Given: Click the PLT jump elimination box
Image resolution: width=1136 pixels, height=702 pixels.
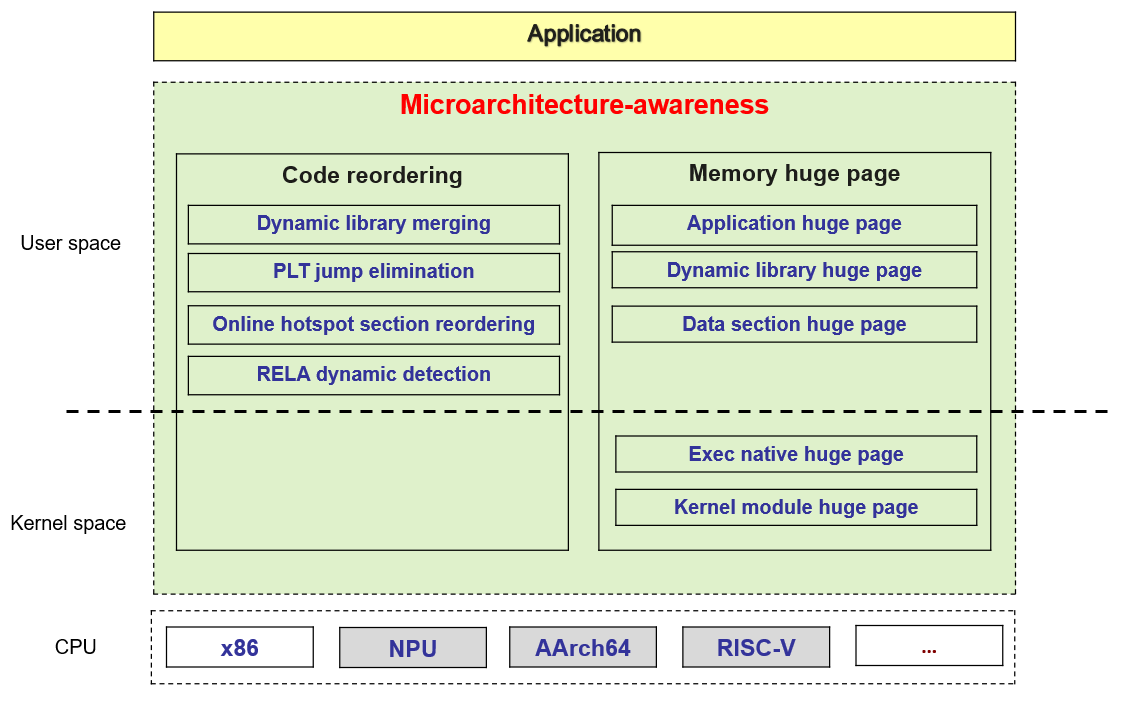Looking at the screenshot, I should click(x=373, y=272).
